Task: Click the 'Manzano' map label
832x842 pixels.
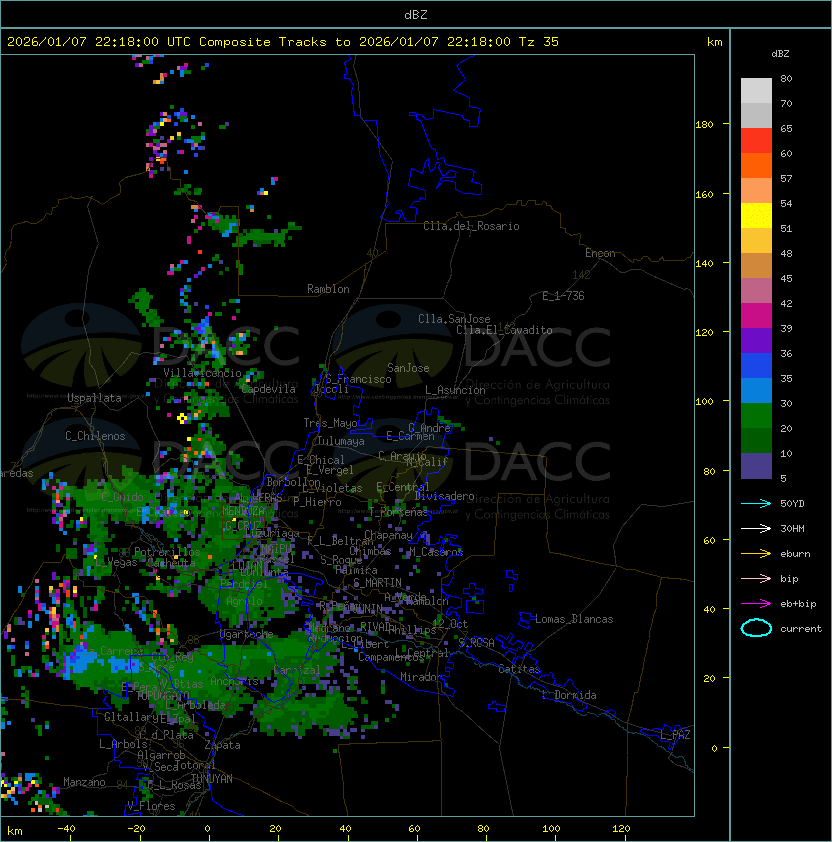Action: (84, 782)
